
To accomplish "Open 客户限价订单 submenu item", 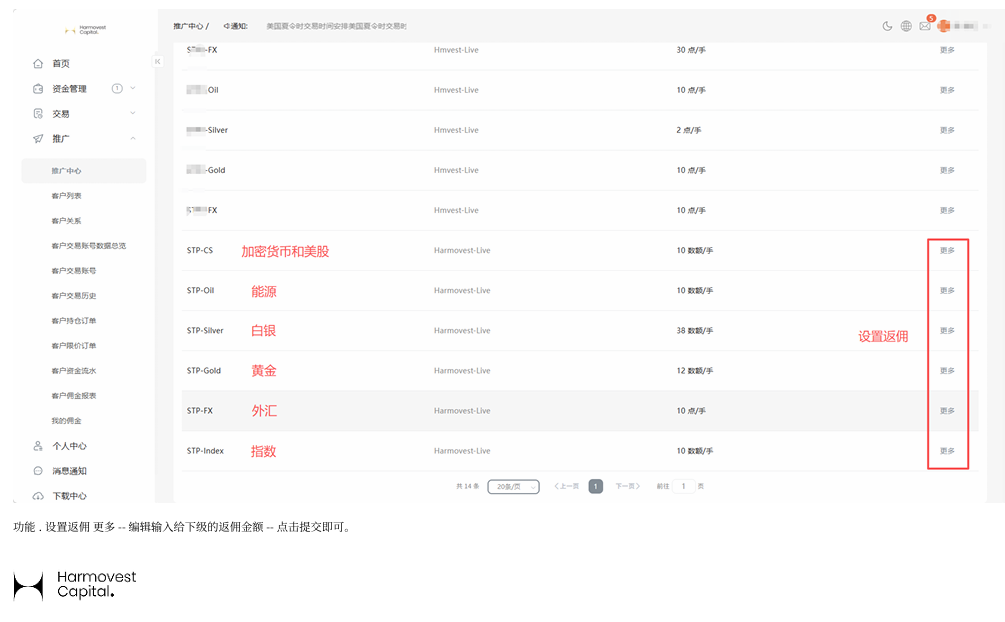I will tap(74, 346).
